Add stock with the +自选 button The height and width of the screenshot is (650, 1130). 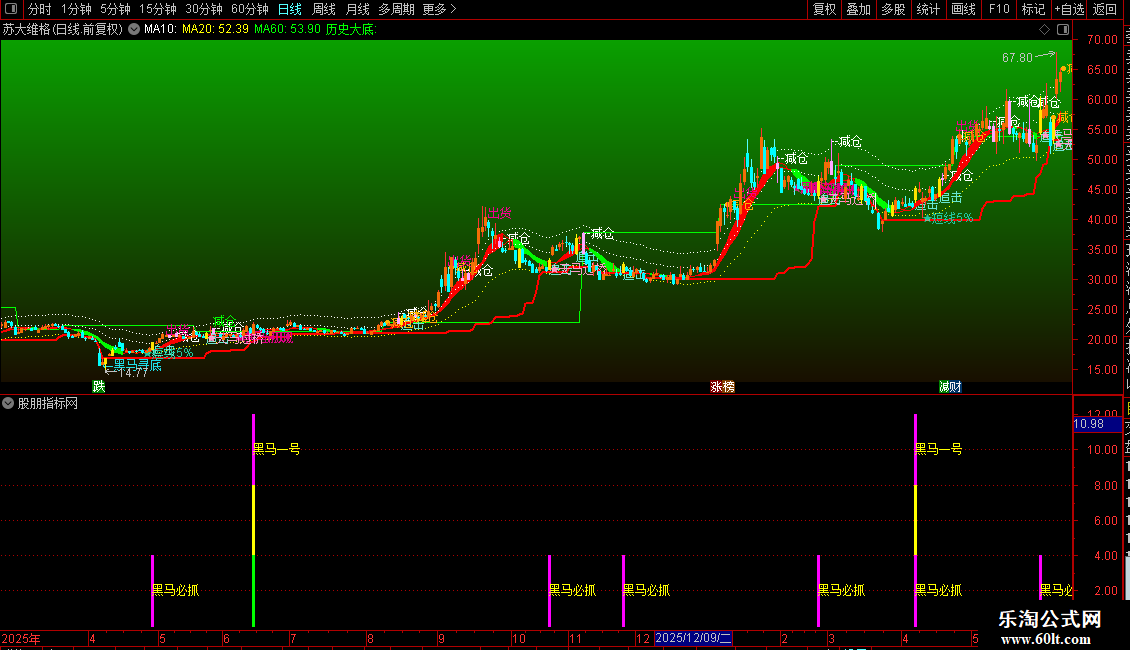point(1069,9)
